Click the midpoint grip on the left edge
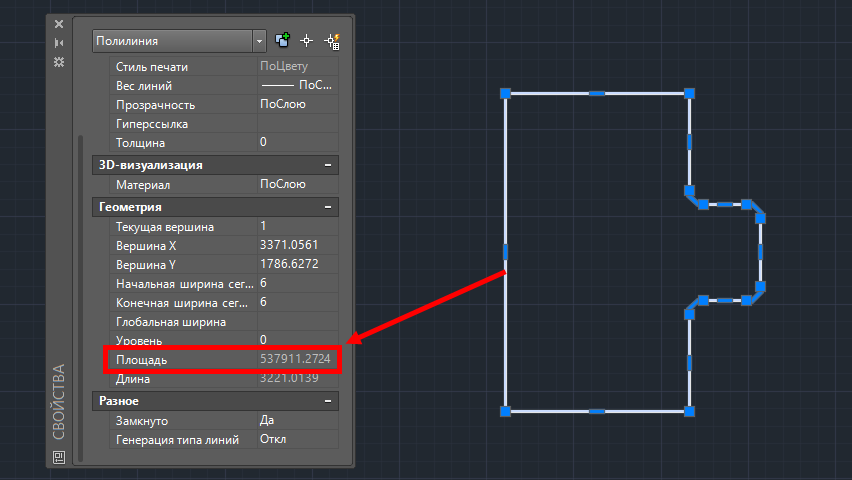The height and width of the screenshot is (480, 852). point(506,251)
